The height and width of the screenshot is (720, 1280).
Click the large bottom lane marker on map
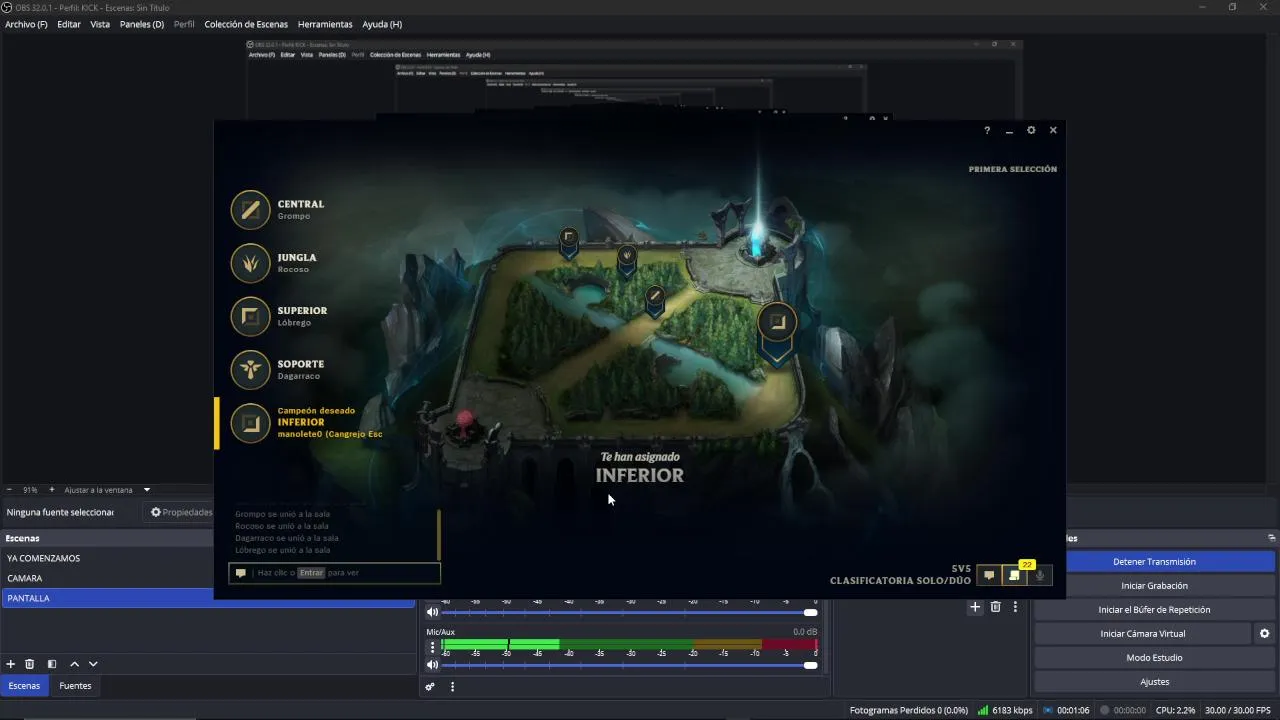[777, 332]
